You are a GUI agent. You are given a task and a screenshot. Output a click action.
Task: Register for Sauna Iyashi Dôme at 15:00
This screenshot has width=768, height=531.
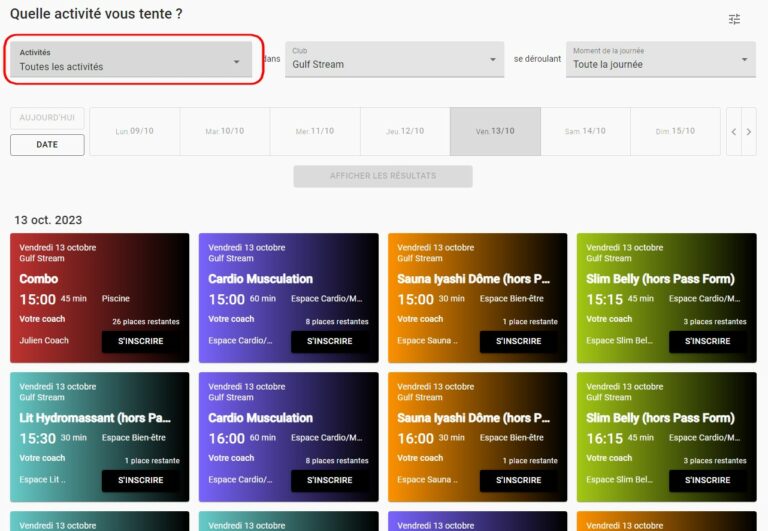pos(519,341)
